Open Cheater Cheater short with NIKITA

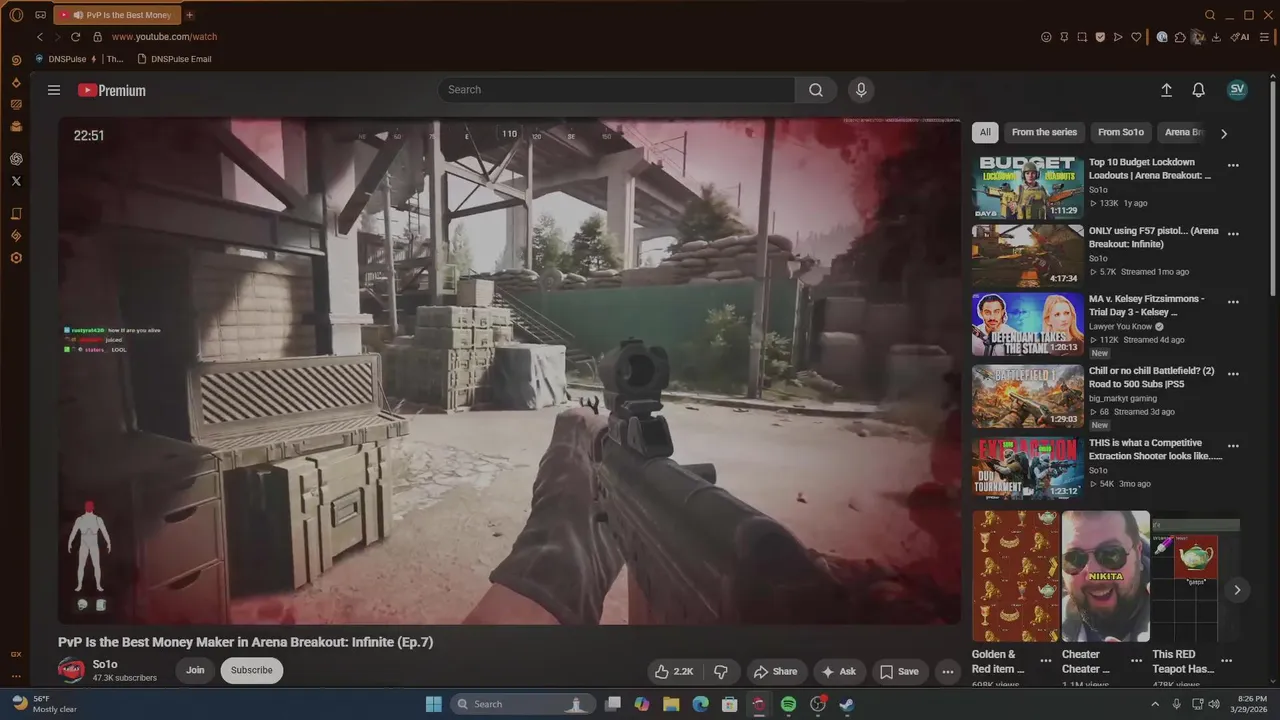pyautogui.click(x=1105, y=576)
